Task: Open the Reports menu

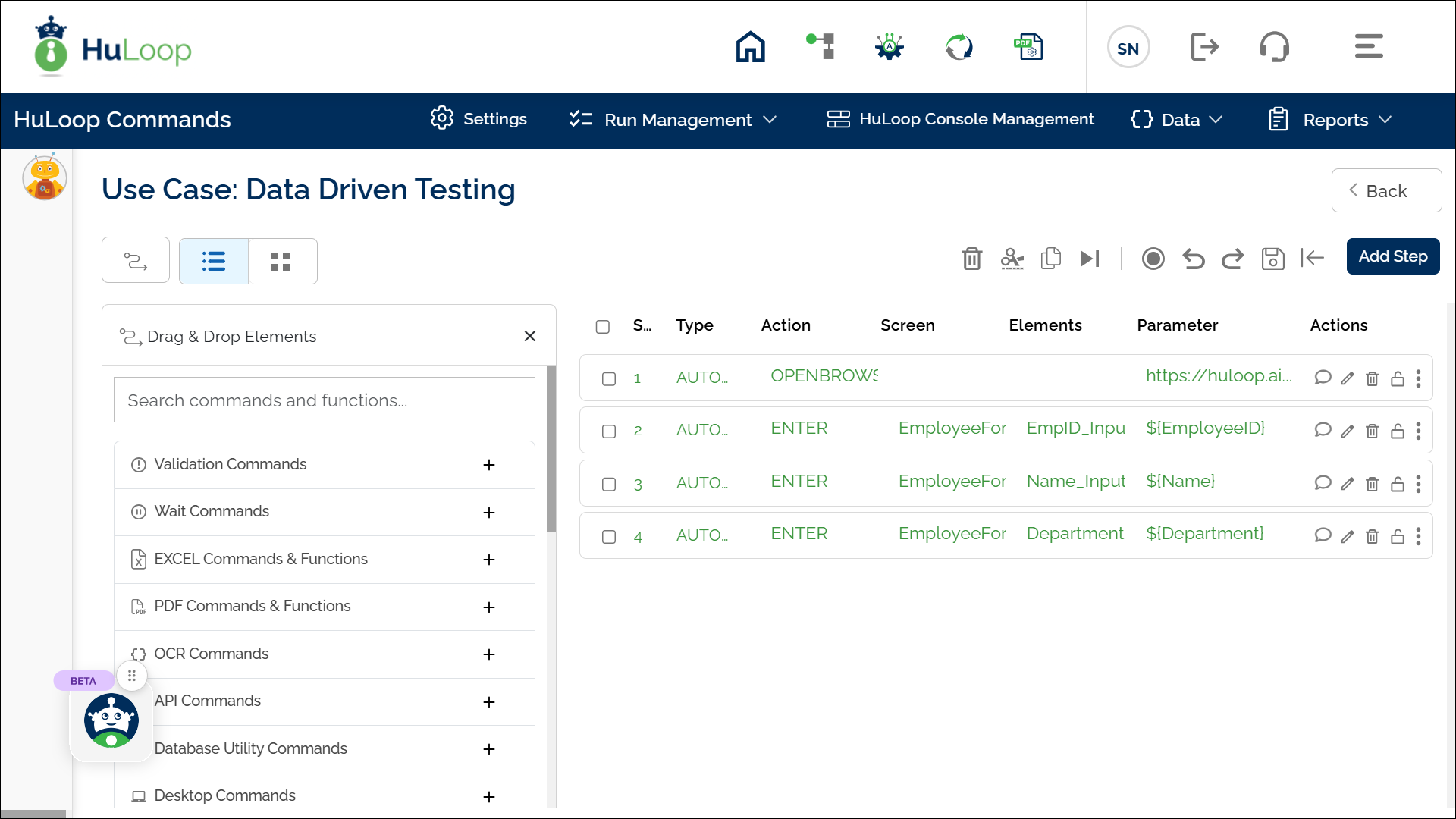Action: pos(1331,120)
